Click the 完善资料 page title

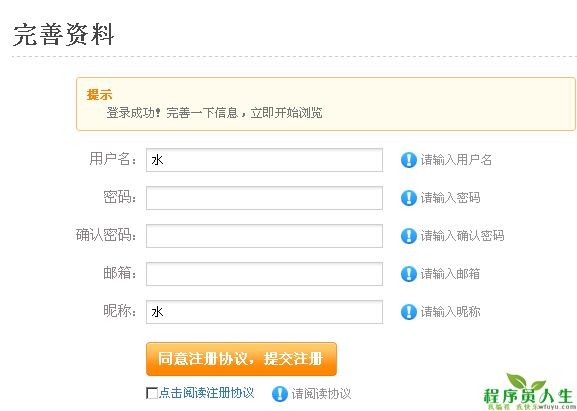click(64, 35)
